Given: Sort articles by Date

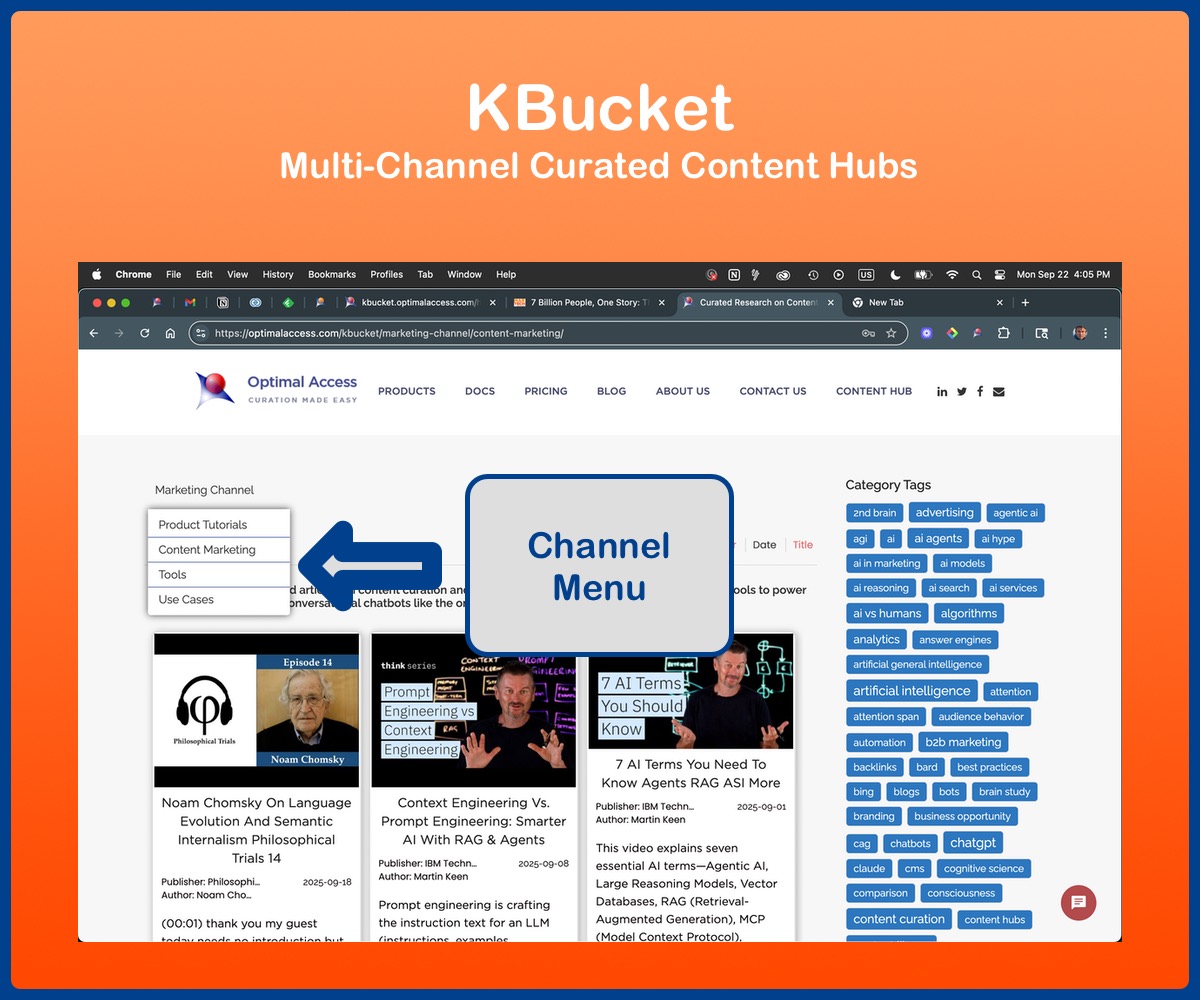Looking at the screenshot, I should coord(764,545).
